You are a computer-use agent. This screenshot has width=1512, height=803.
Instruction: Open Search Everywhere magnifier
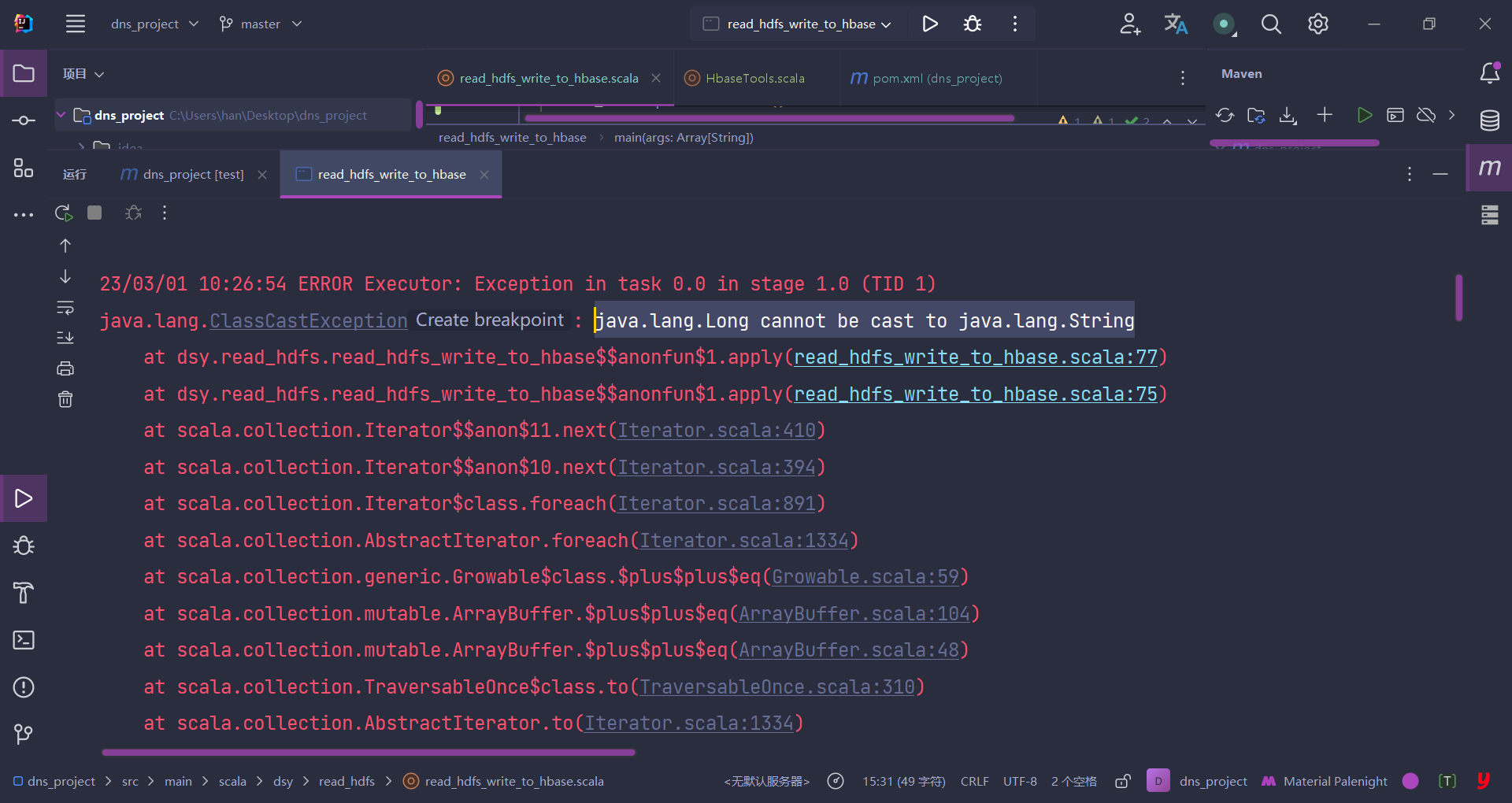(x=1271, y=24)
